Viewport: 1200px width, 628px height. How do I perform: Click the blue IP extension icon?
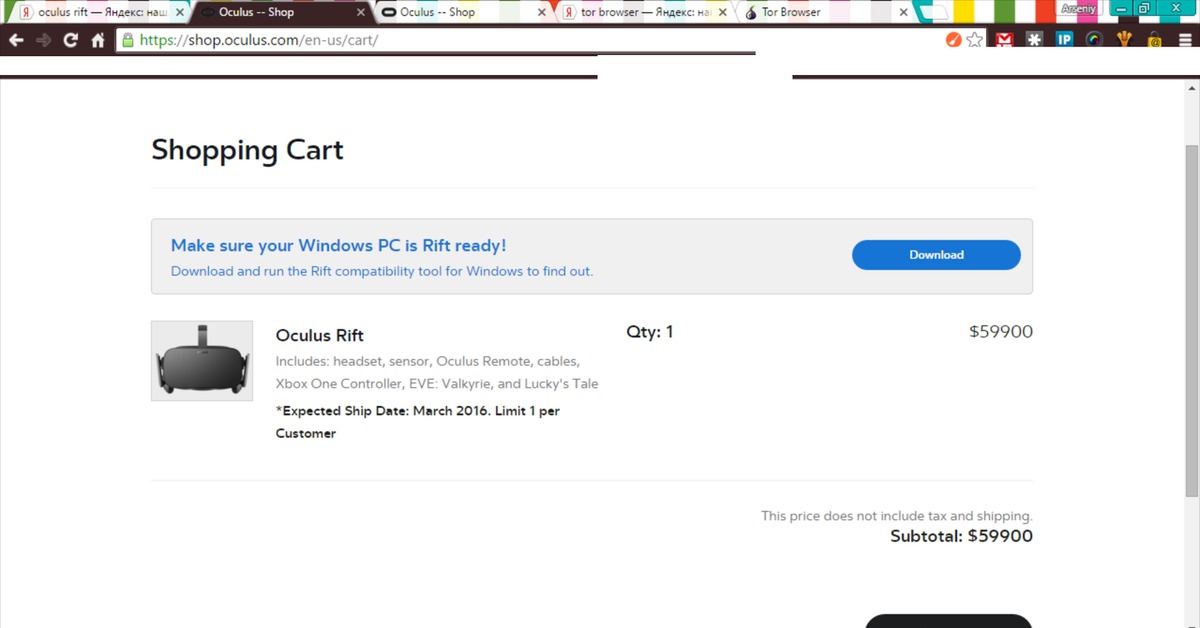[1064, 40]
